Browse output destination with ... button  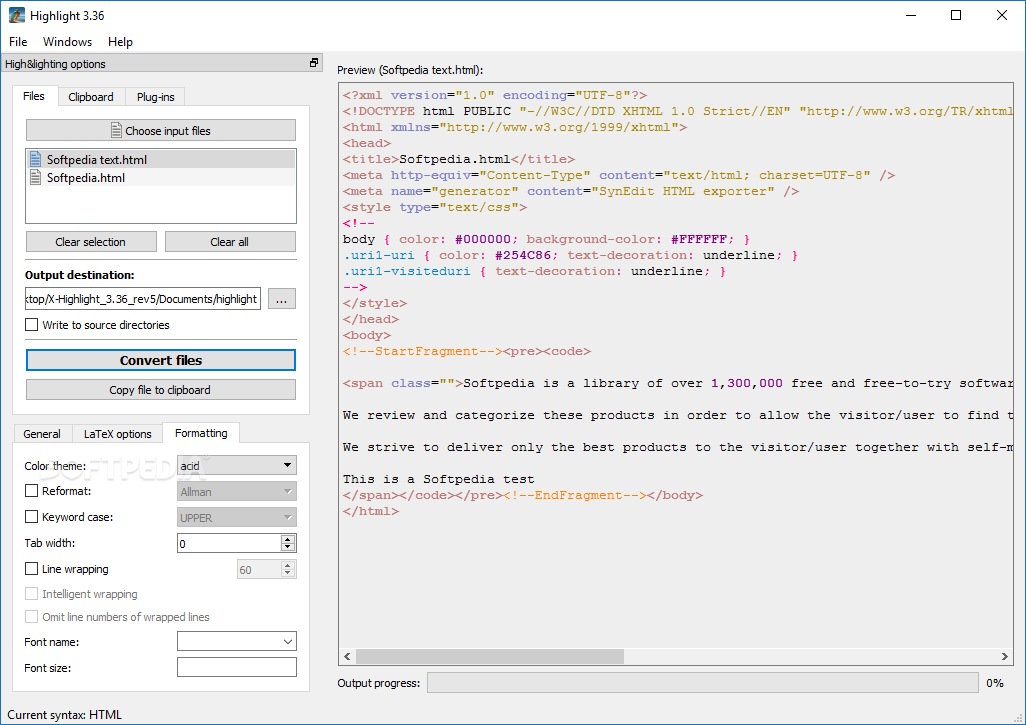281,299
